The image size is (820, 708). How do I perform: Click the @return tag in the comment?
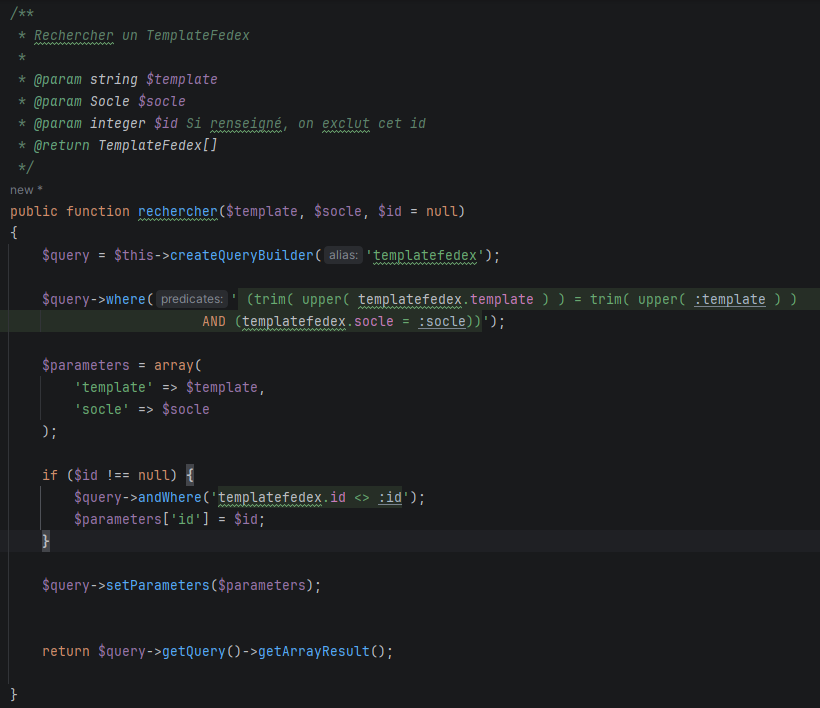(x=61, y=145)
